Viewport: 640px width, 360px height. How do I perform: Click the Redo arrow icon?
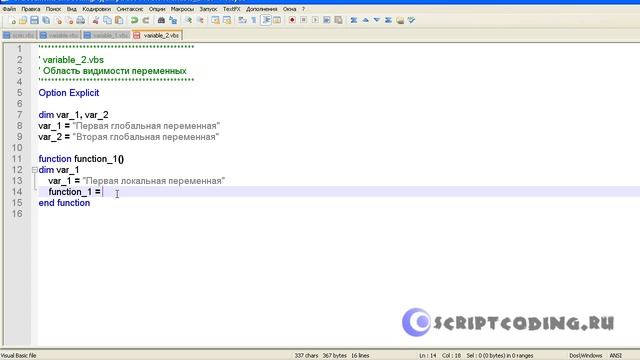[x=146, y=20]
